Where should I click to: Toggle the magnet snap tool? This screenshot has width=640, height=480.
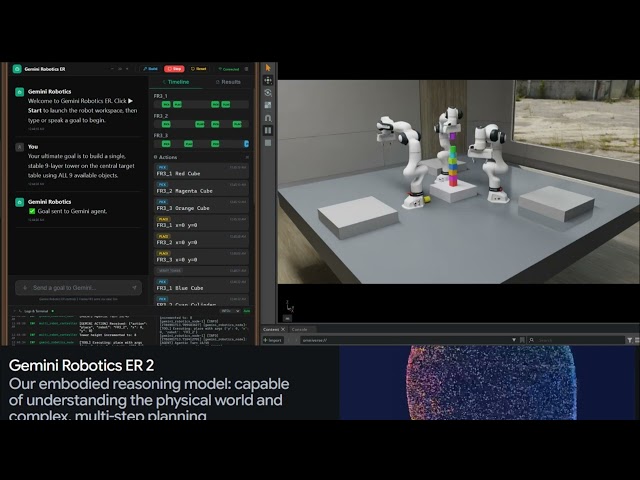(x=268, y=118)
